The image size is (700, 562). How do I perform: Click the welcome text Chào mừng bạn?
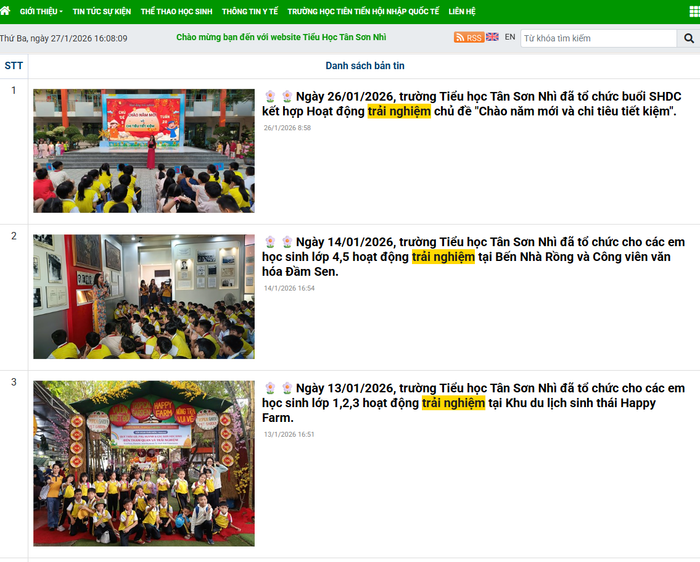pyautogui.click(x=281, y=37)
